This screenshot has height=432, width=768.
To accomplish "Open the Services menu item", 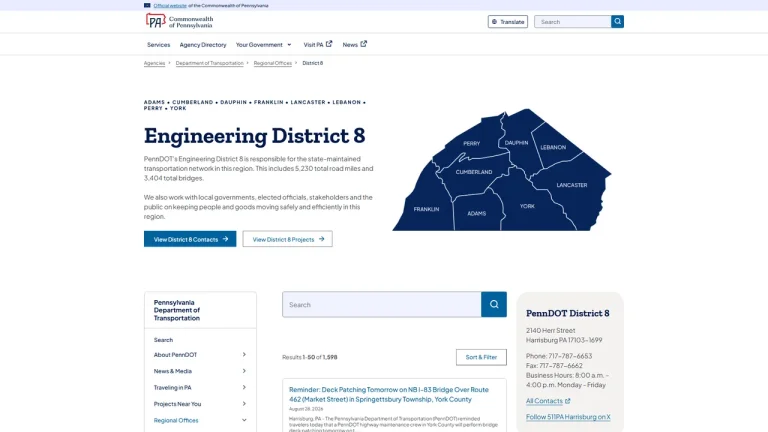I will tap(158, 45).
